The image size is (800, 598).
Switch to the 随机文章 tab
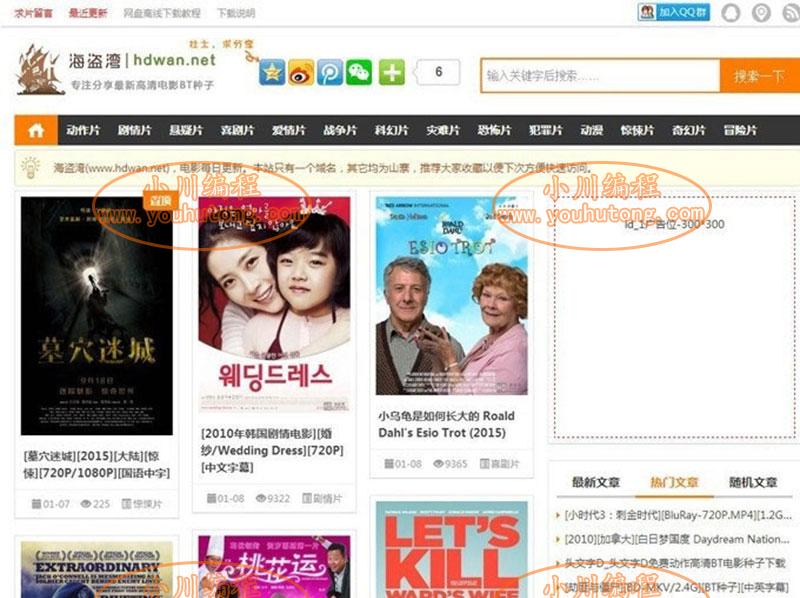(753, 482)
